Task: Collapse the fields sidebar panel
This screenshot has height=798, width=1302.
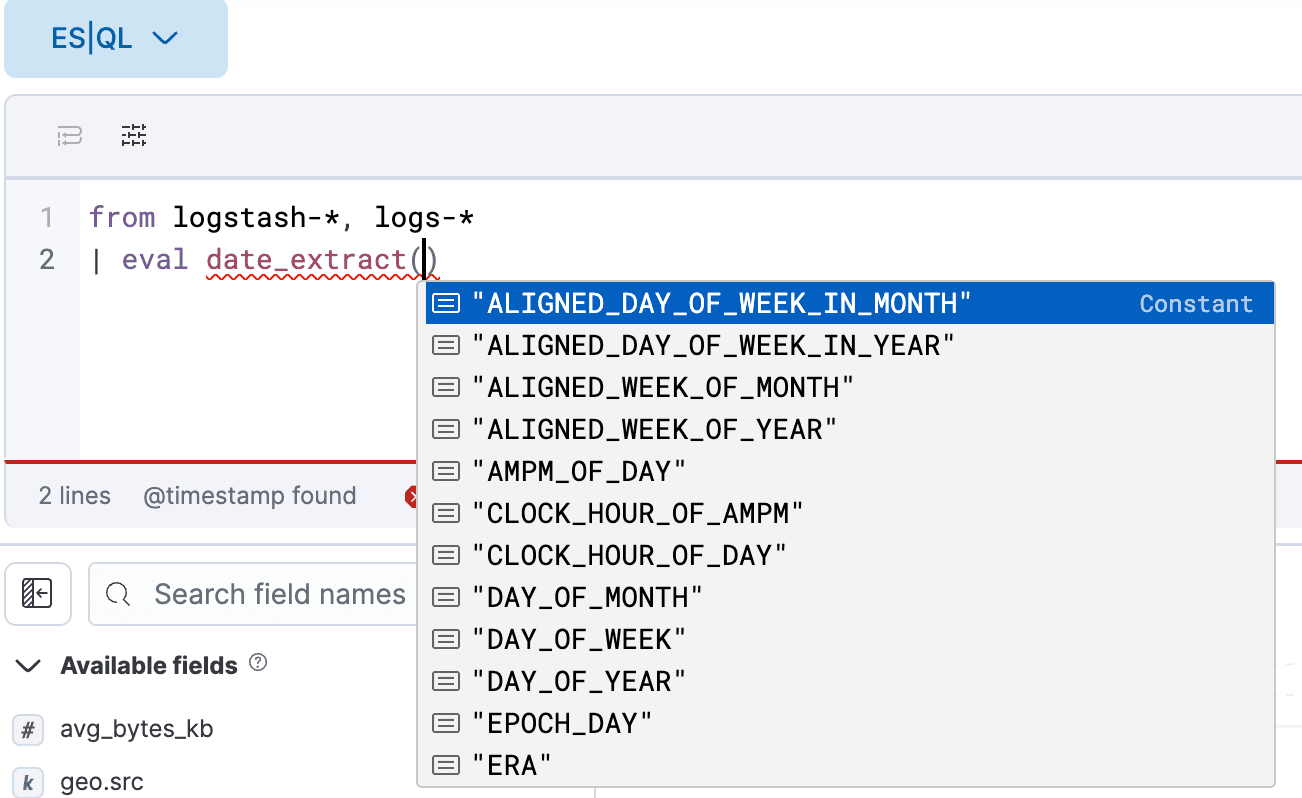Action: point(37,593)
